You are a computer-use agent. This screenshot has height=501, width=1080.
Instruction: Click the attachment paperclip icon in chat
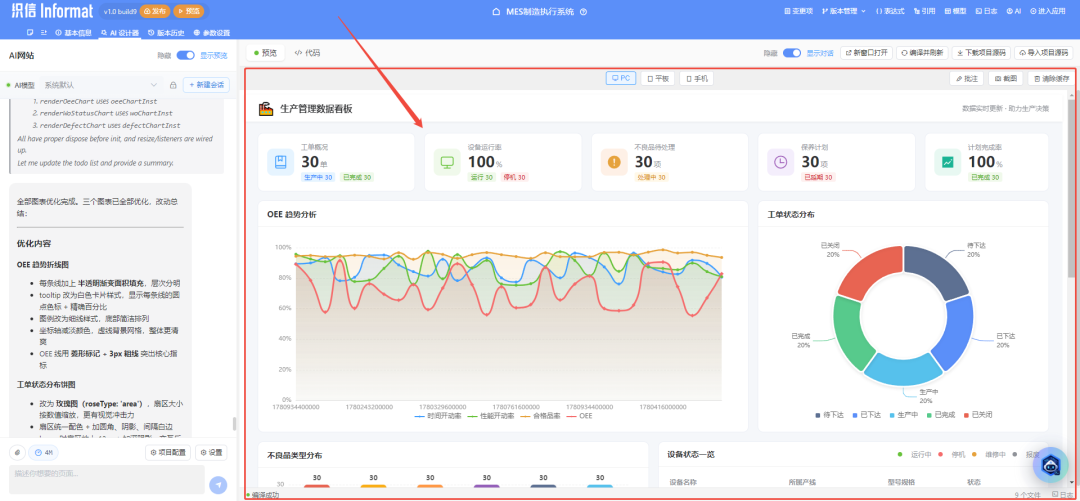click(x=17, y=453)
